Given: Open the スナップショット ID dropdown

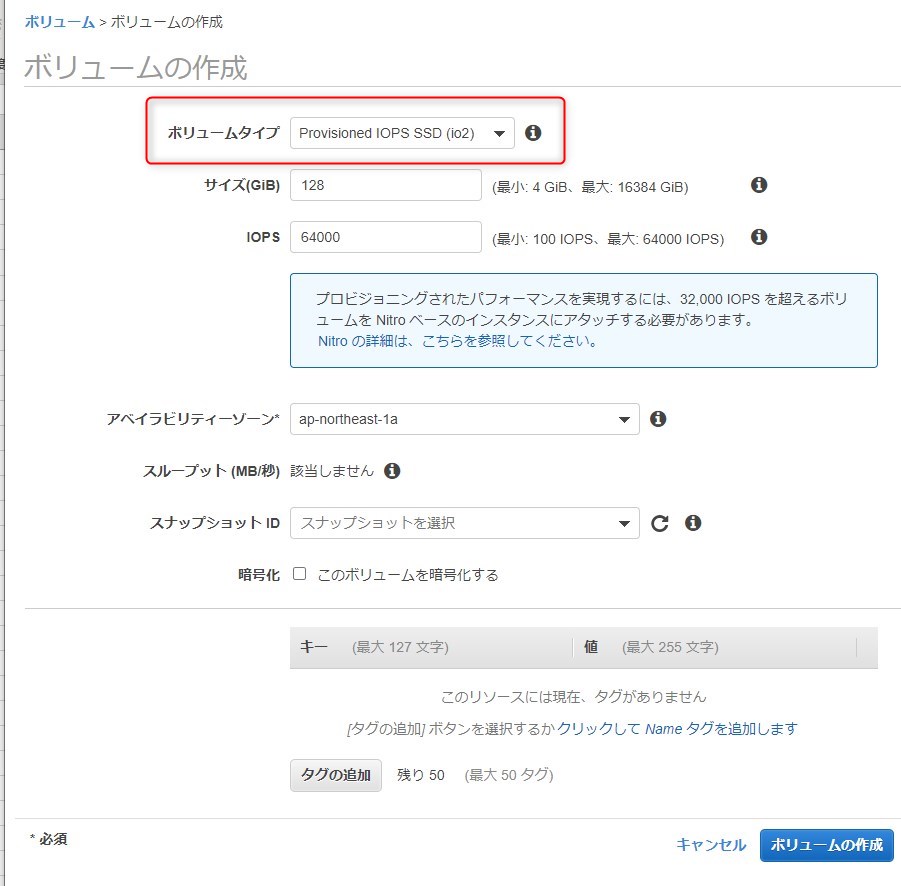Looking at the screenshot, I should (x=464, y=522).
